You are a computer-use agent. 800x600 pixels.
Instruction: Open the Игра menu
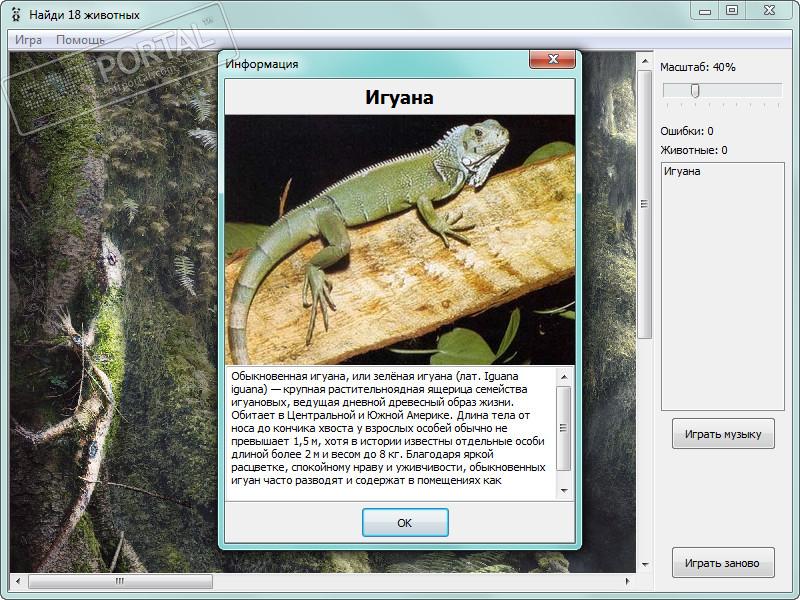coord(29,40)
